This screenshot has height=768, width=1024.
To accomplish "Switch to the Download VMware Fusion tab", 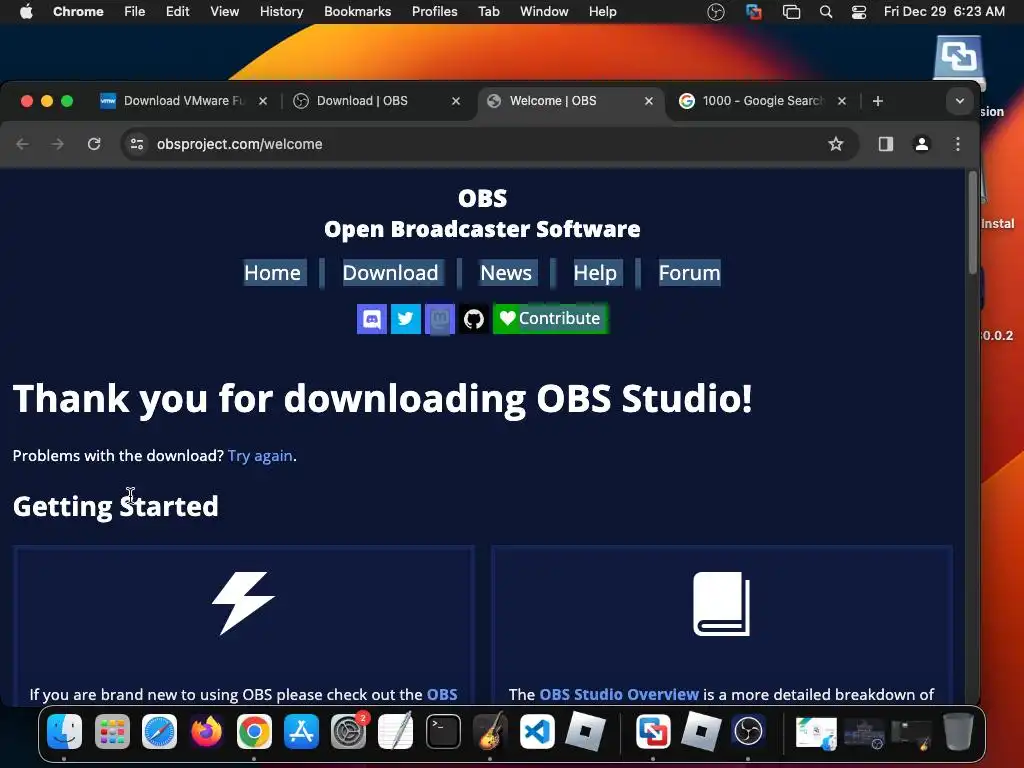I will pyautogui.click(x=184, y=101).
